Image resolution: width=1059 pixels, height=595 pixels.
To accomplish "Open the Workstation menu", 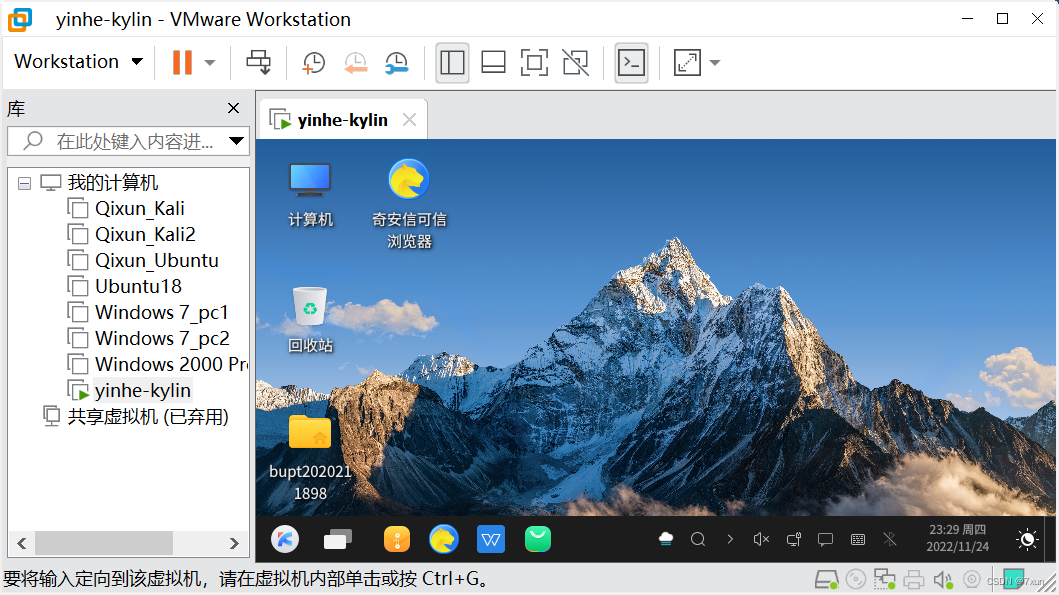I will (78, 61).
